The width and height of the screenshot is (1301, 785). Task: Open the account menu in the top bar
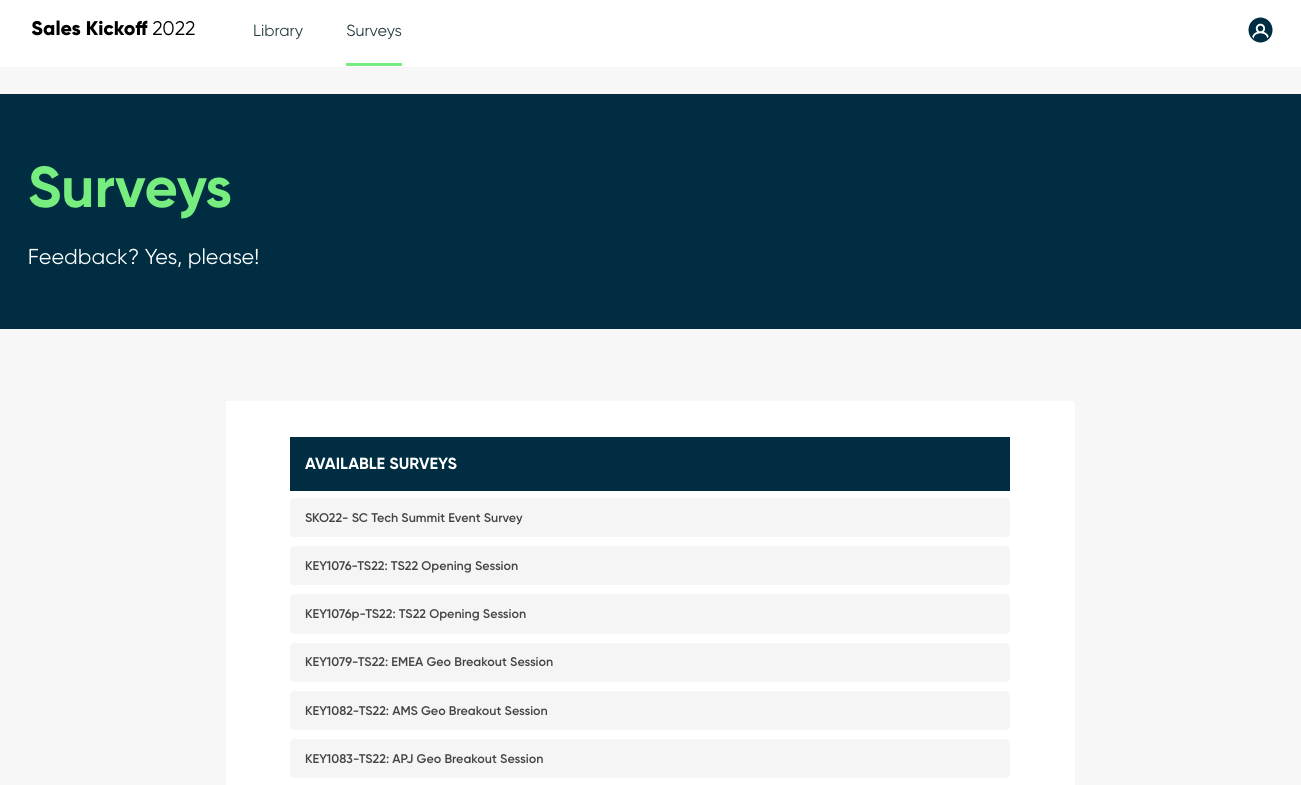pyautogui.click(x=1260, y=30)
